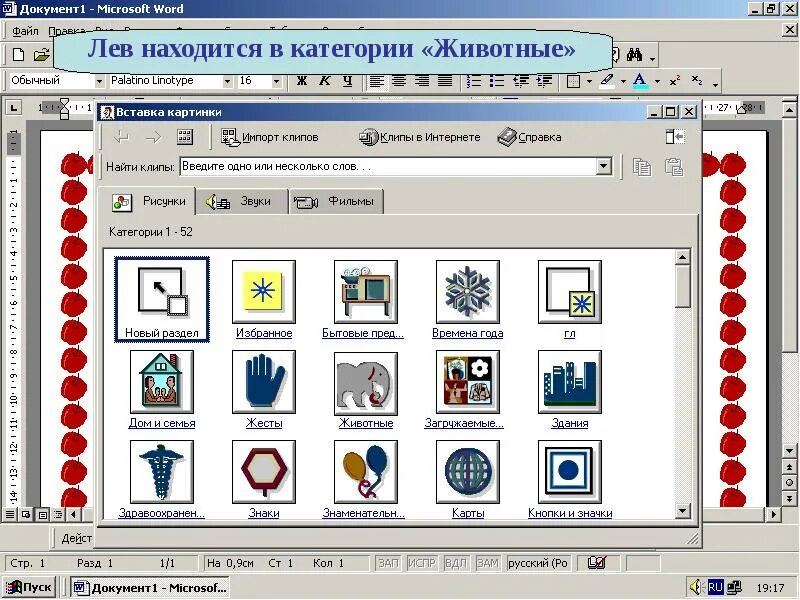Expand standard toolbar options arrow

coord(653,59)
